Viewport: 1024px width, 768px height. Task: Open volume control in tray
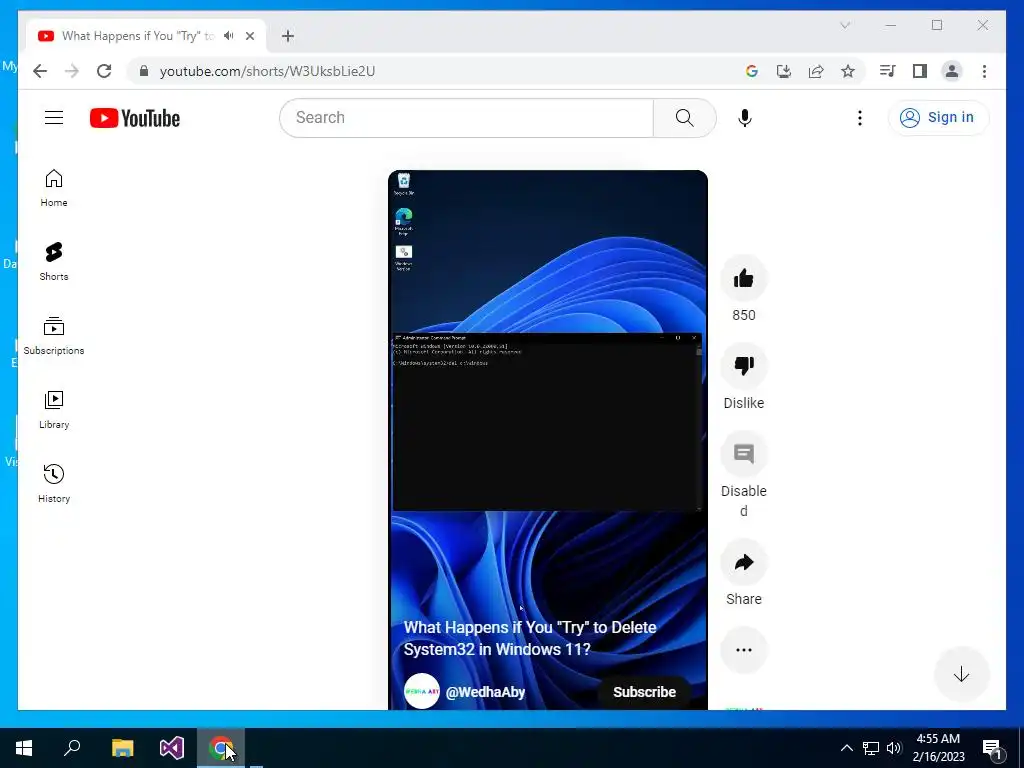click(x=894, y=748)
